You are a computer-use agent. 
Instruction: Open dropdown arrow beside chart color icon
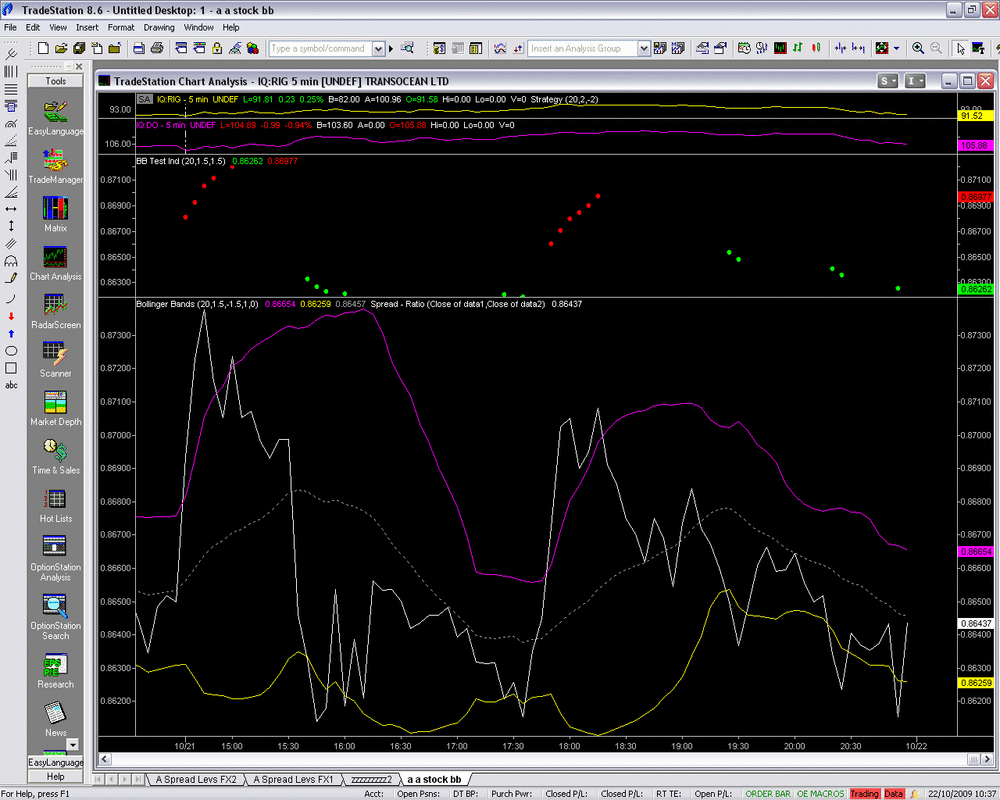click(896, 48)
